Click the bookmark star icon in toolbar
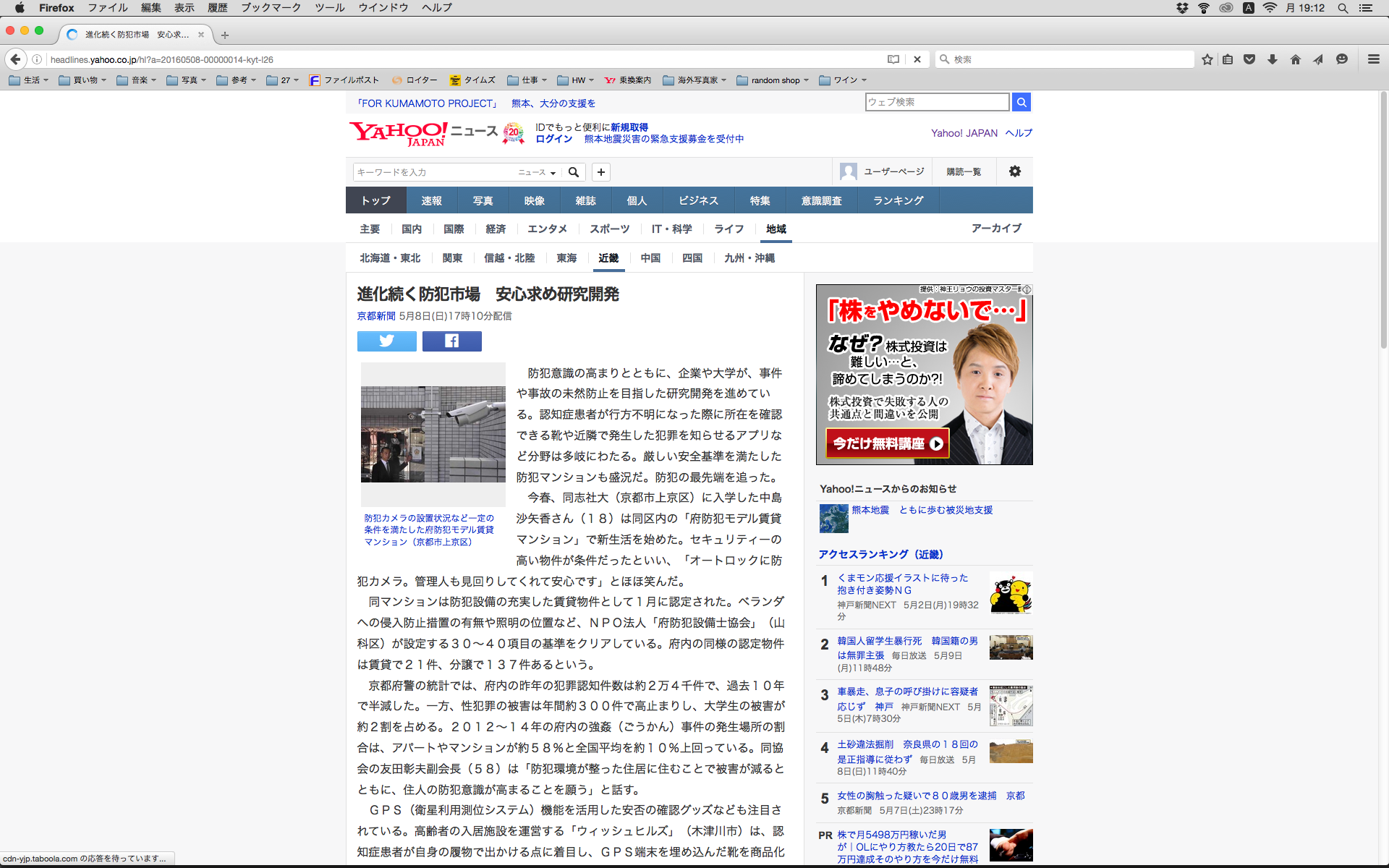 (x=1207, y=59)
